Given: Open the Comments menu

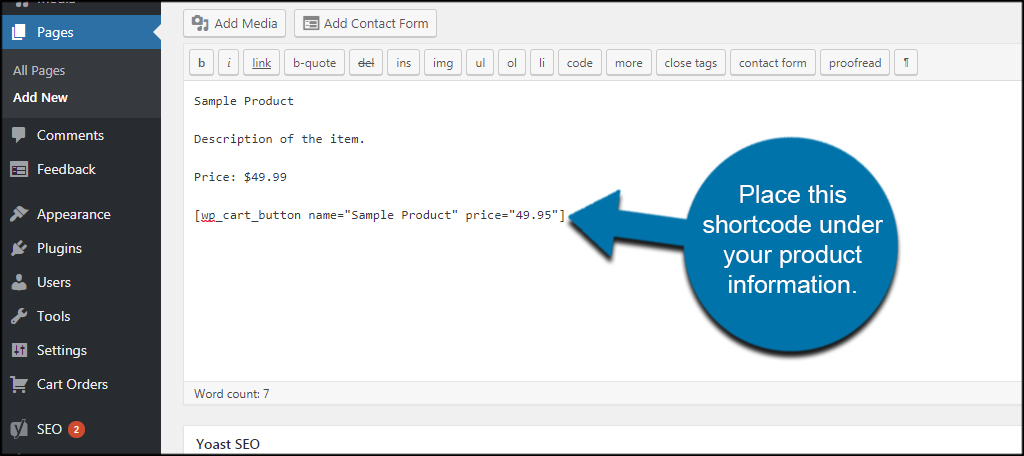Looking at the screenshot, I should click(71, 135).
